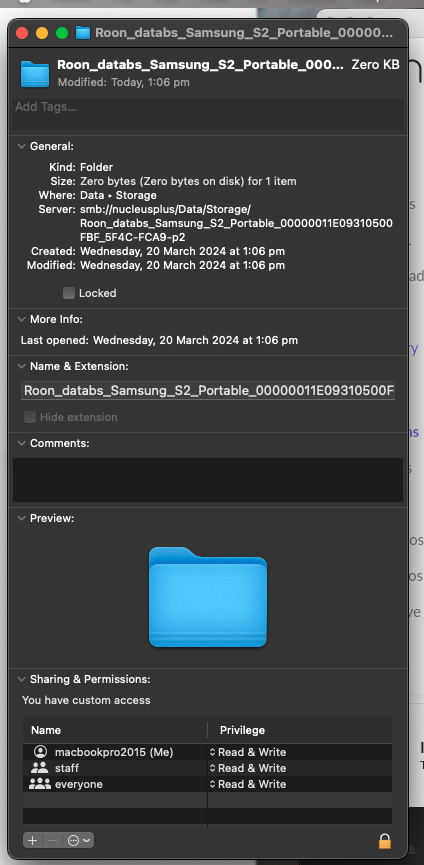Click the everyone group icon
The image size is (424, 865).
(x=40, y=784)
